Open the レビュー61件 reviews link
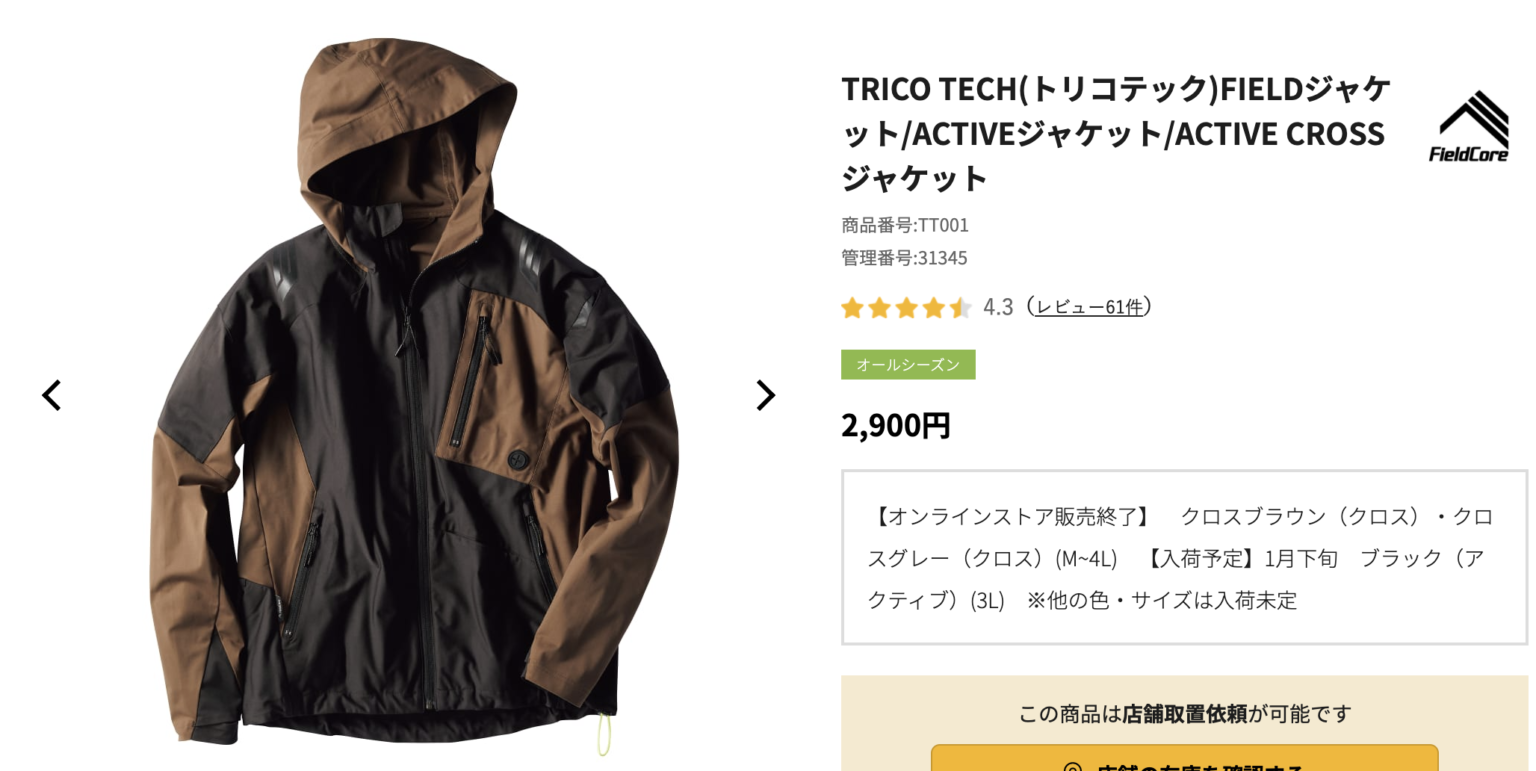The image size is (1536, 771). [1089, 307]
